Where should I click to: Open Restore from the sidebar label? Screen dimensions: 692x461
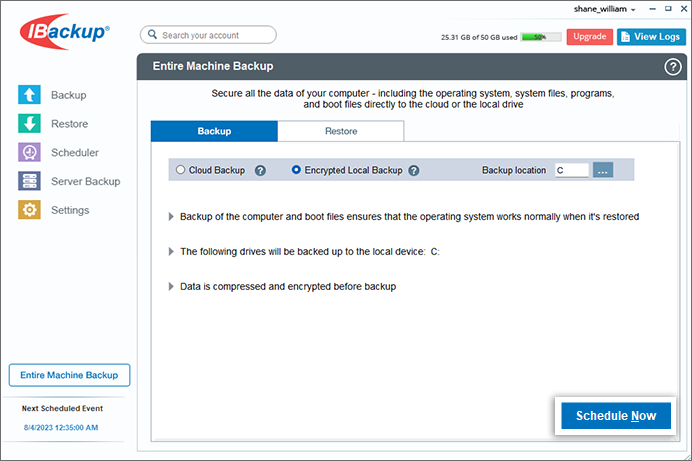pos(69,124)
